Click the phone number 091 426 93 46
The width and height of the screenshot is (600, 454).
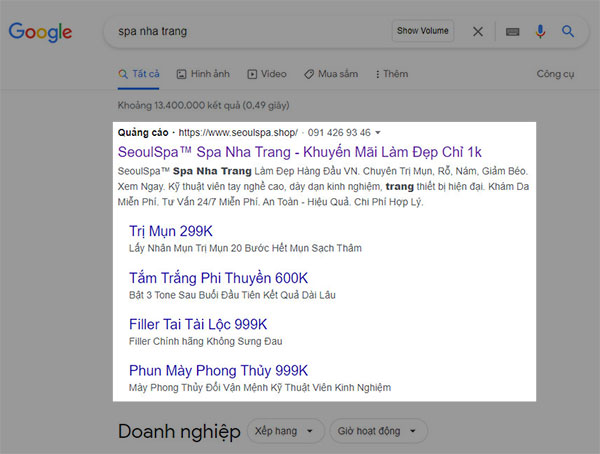coord(339,133)
